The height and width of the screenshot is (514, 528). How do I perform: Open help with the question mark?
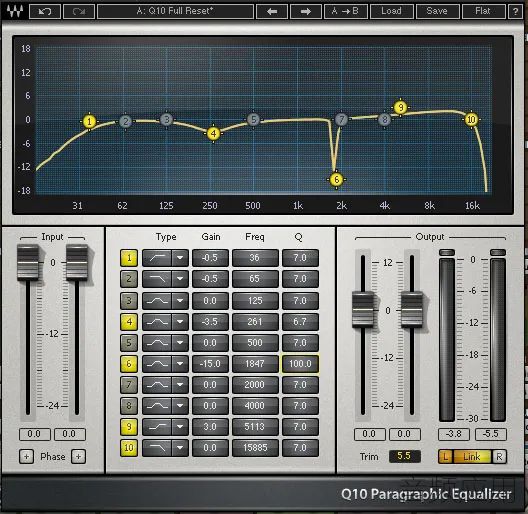[515, 11]
